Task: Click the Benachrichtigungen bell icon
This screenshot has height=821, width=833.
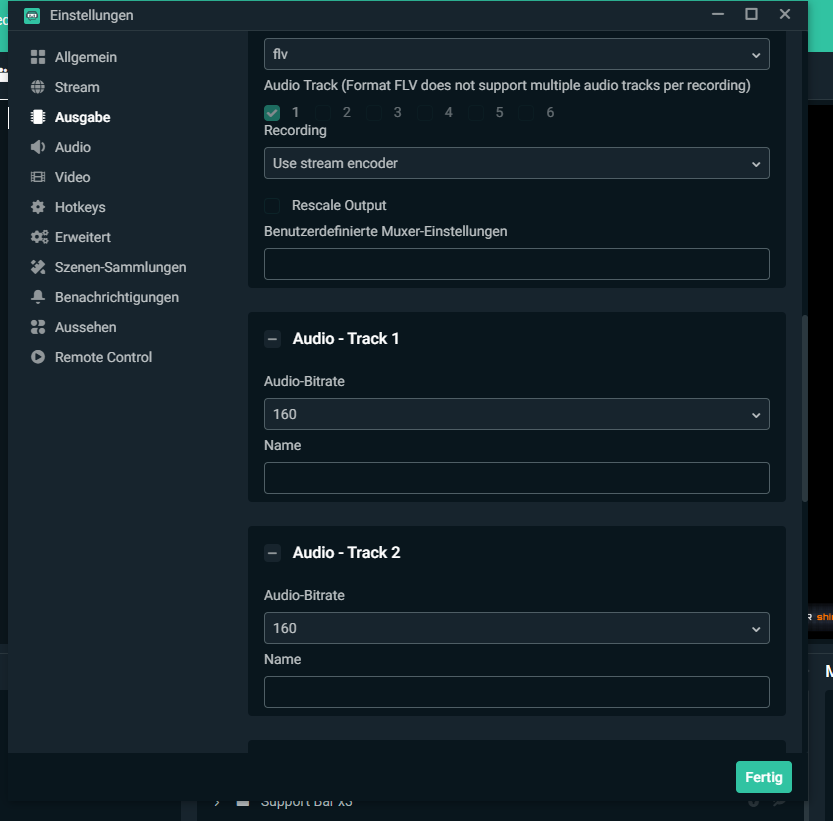Action: pos(38,297)
